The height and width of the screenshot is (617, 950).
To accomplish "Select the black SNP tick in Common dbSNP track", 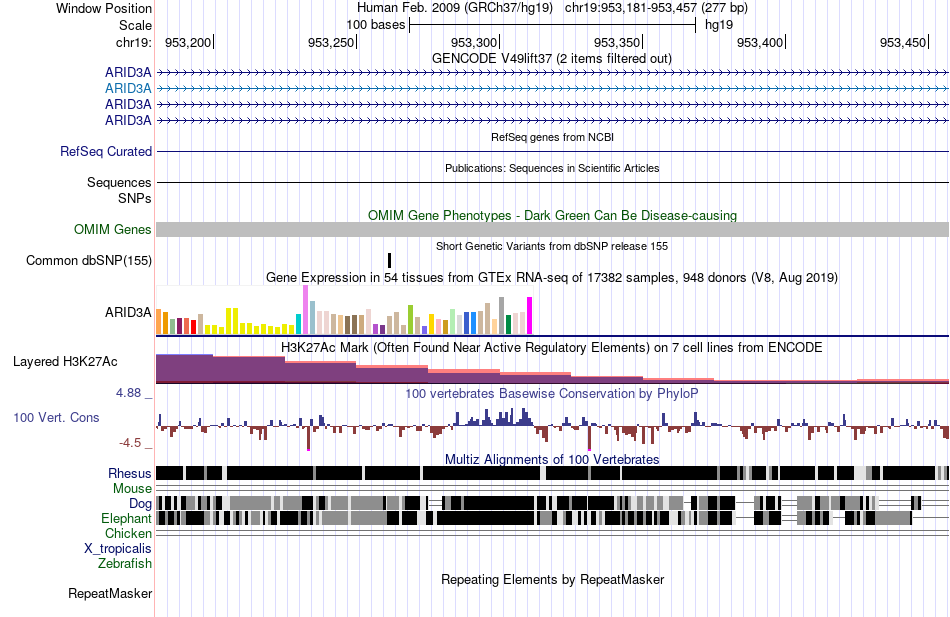I will pyautogui.click(x=389, y=261).
